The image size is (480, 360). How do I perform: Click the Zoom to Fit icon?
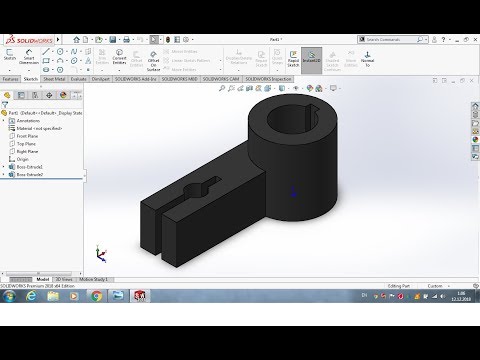click(222, 88)
